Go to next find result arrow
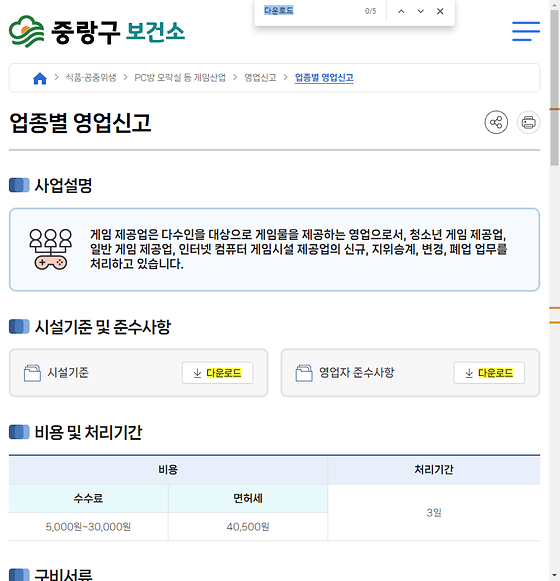This screenshot has width=560, height=581. [421, 11]
